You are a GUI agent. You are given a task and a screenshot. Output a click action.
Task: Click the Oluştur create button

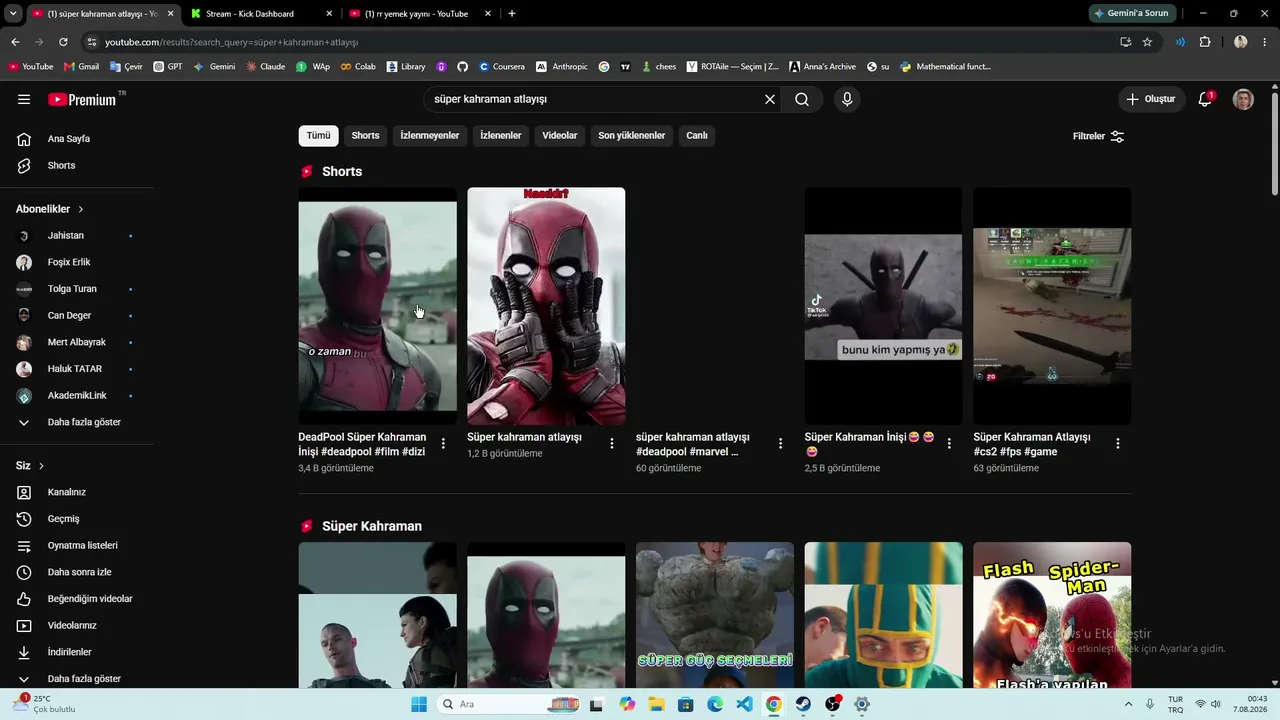(x=1151, y=99)
